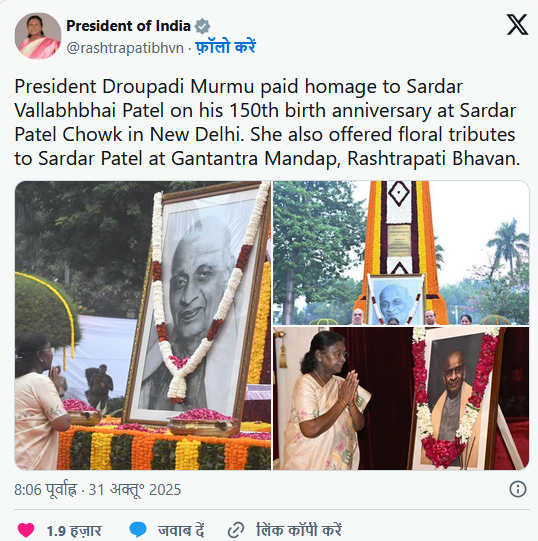Viewport: 538px width, 541px height.
Task: Open the 8:06 पूर्वाह्न tweet time
Action: coord(45,490)
